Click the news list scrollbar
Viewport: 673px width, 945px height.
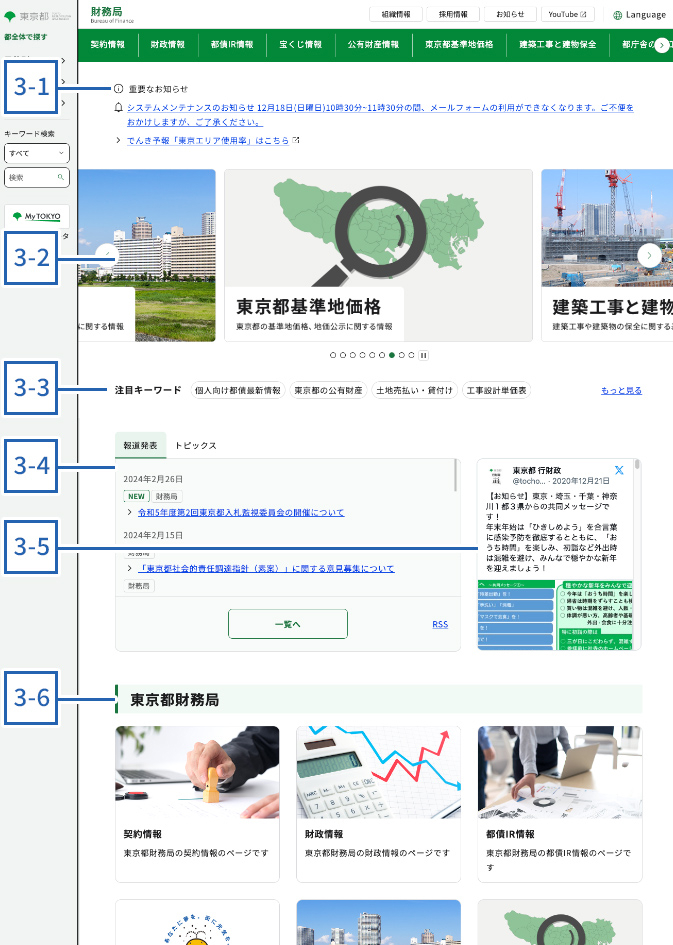coord(456,476)
